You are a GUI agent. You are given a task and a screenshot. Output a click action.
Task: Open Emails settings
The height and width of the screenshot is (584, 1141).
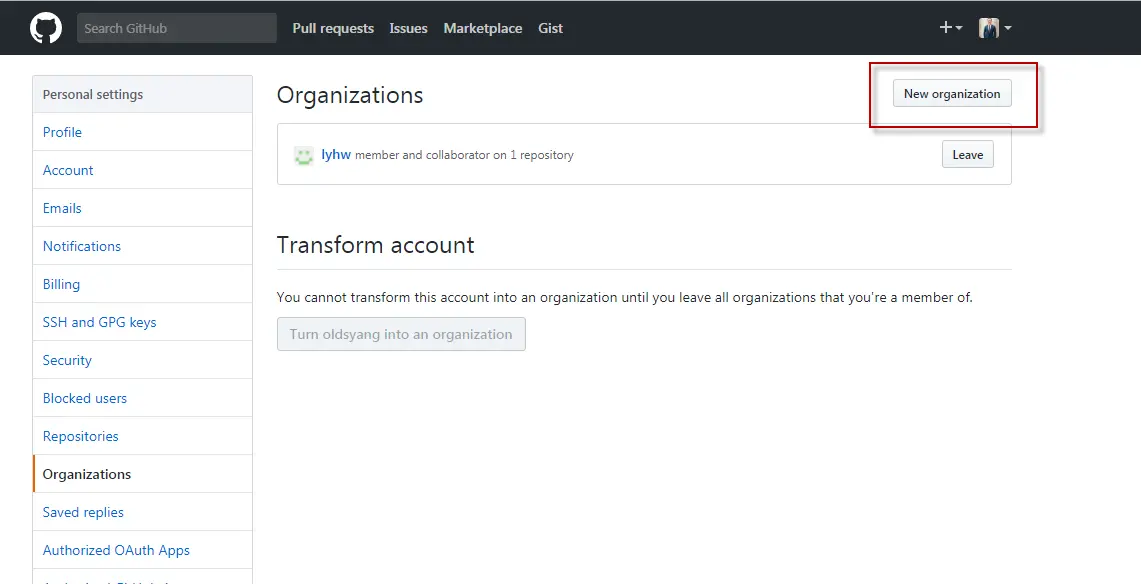click(143, 208)
